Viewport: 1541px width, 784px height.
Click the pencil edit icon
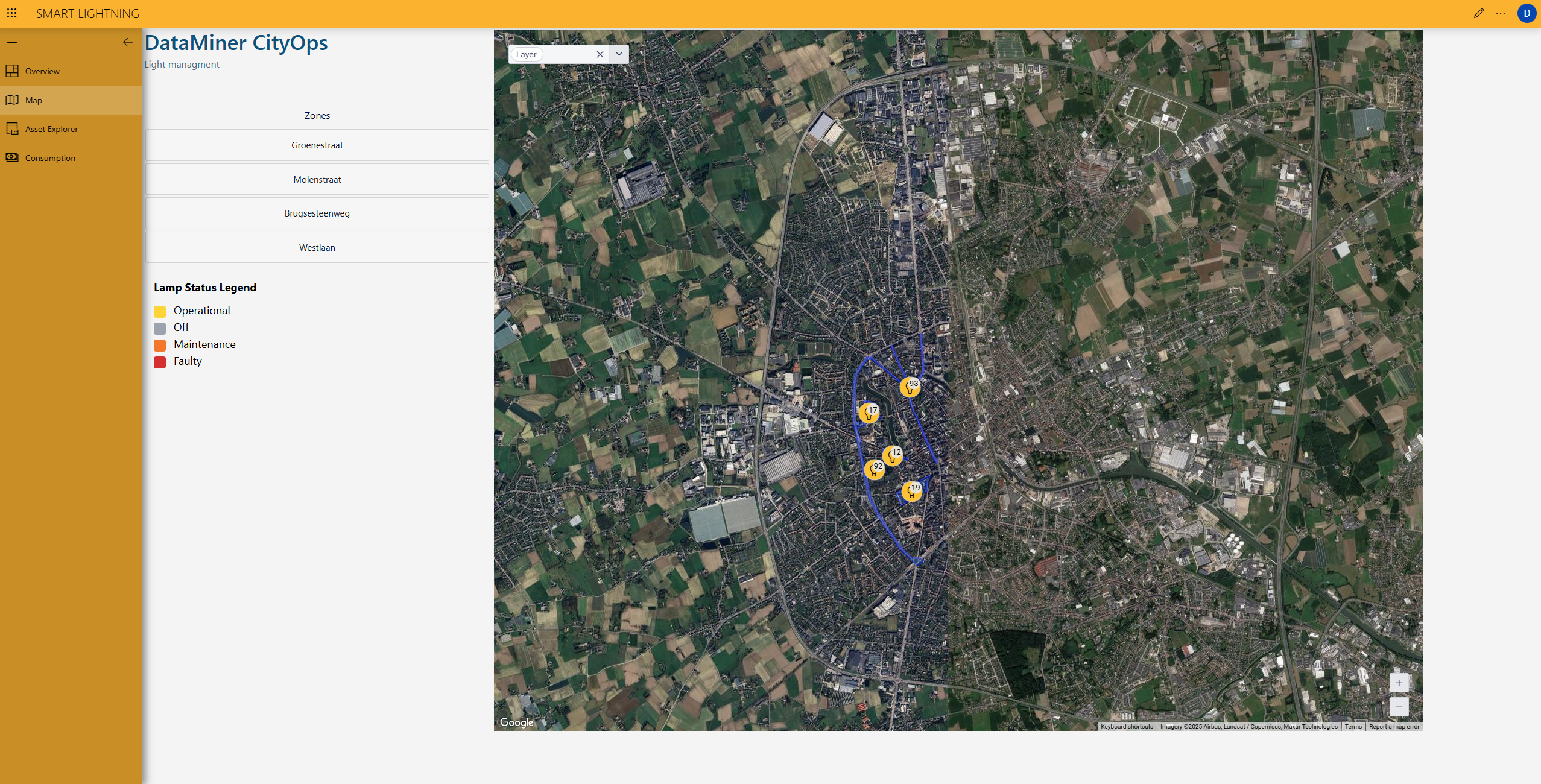click(x=1478, y=13)
